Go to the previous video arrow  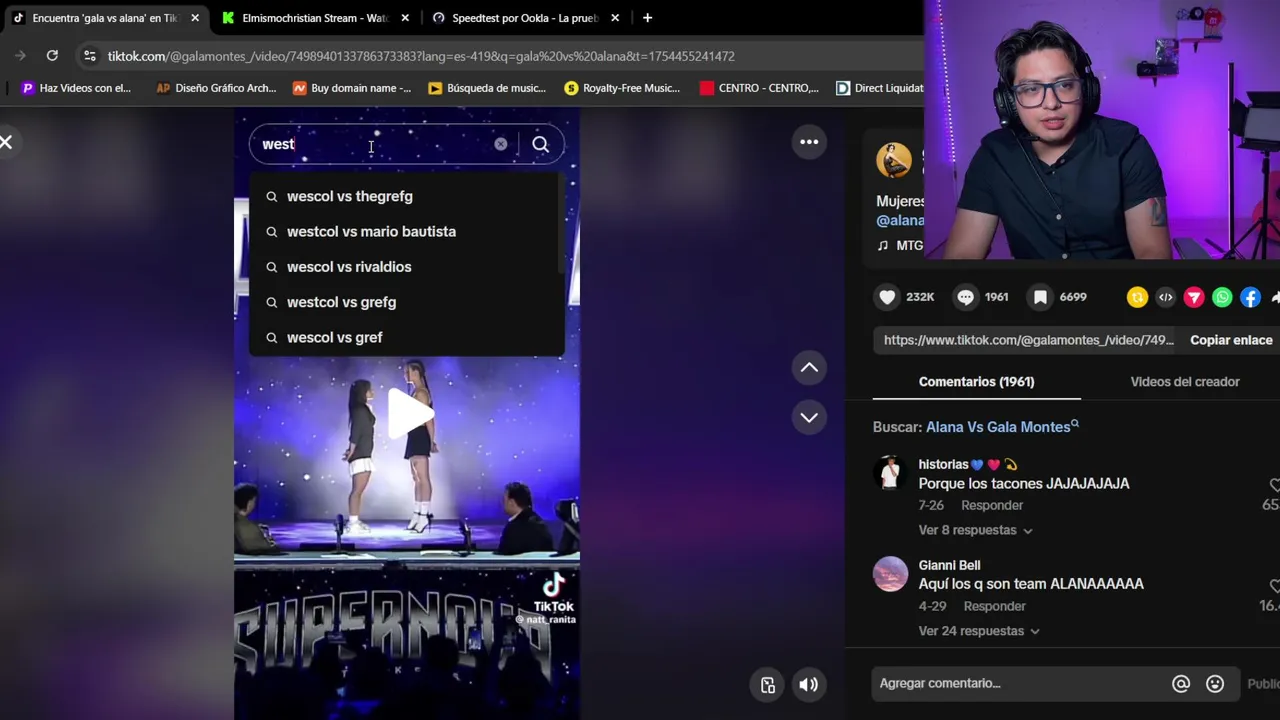coord(809,368)
